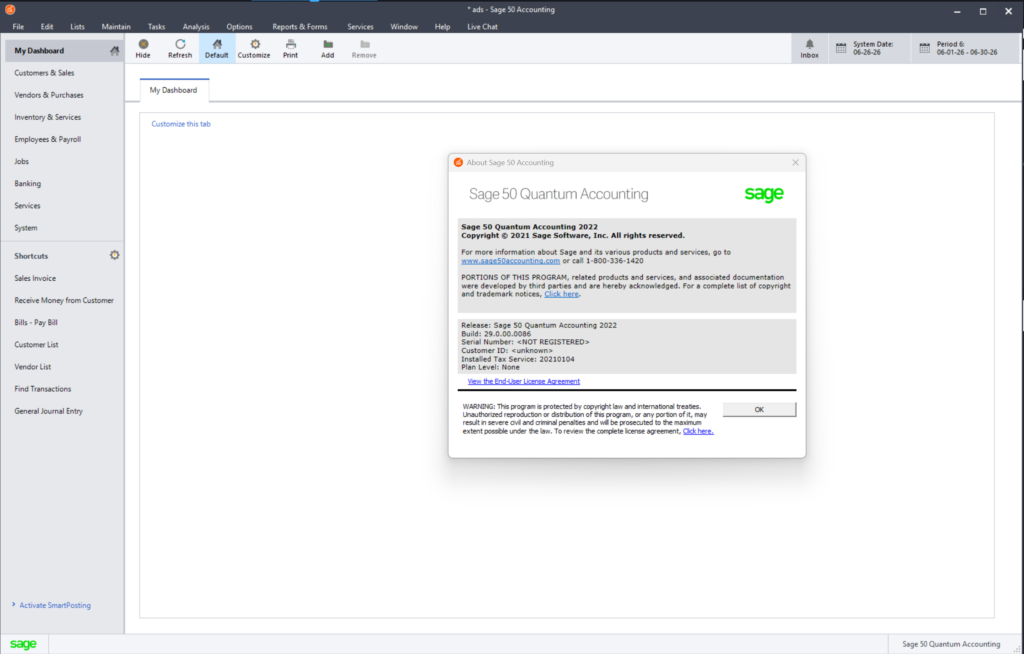
Task: Open the File menu
Action: click(x=18, y=27)
